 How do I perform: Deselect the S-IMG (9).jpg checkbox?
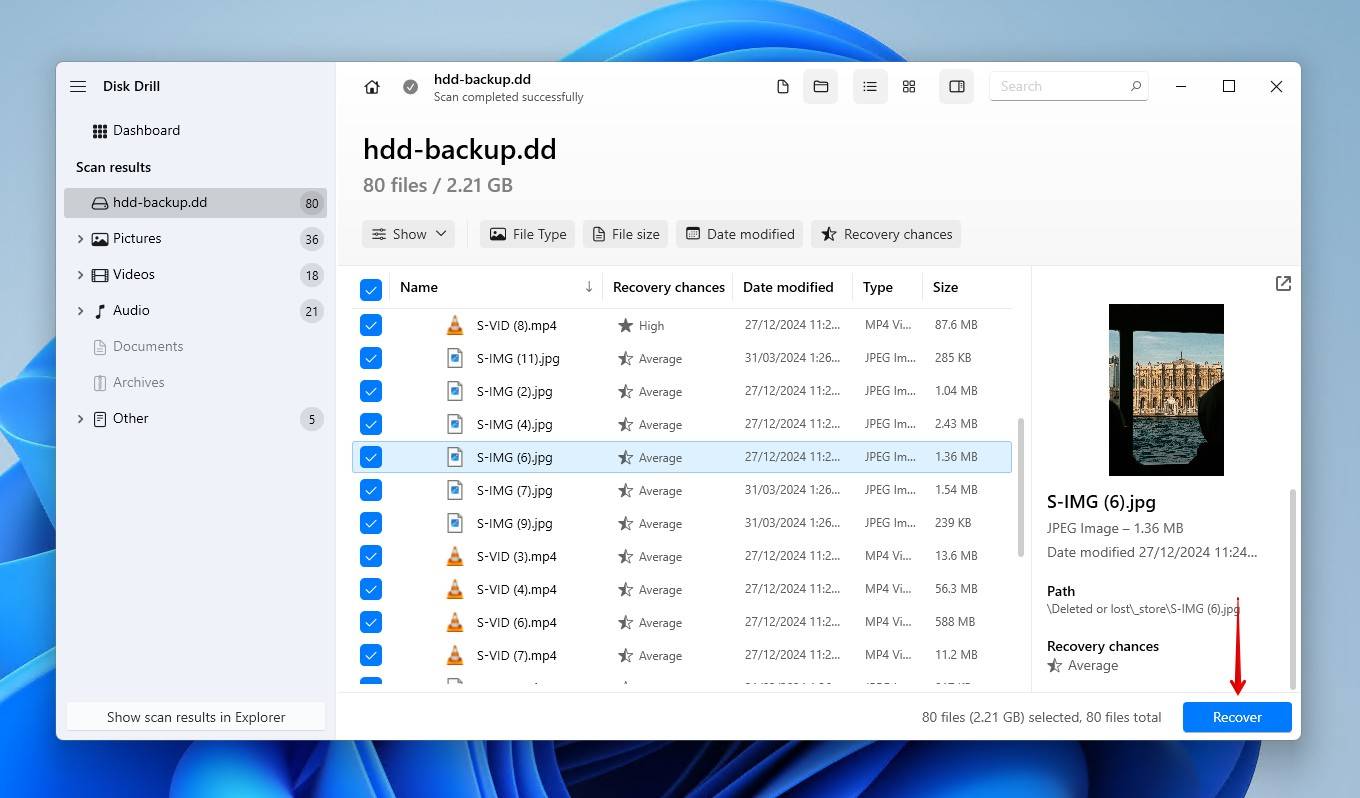click(371, 523)
